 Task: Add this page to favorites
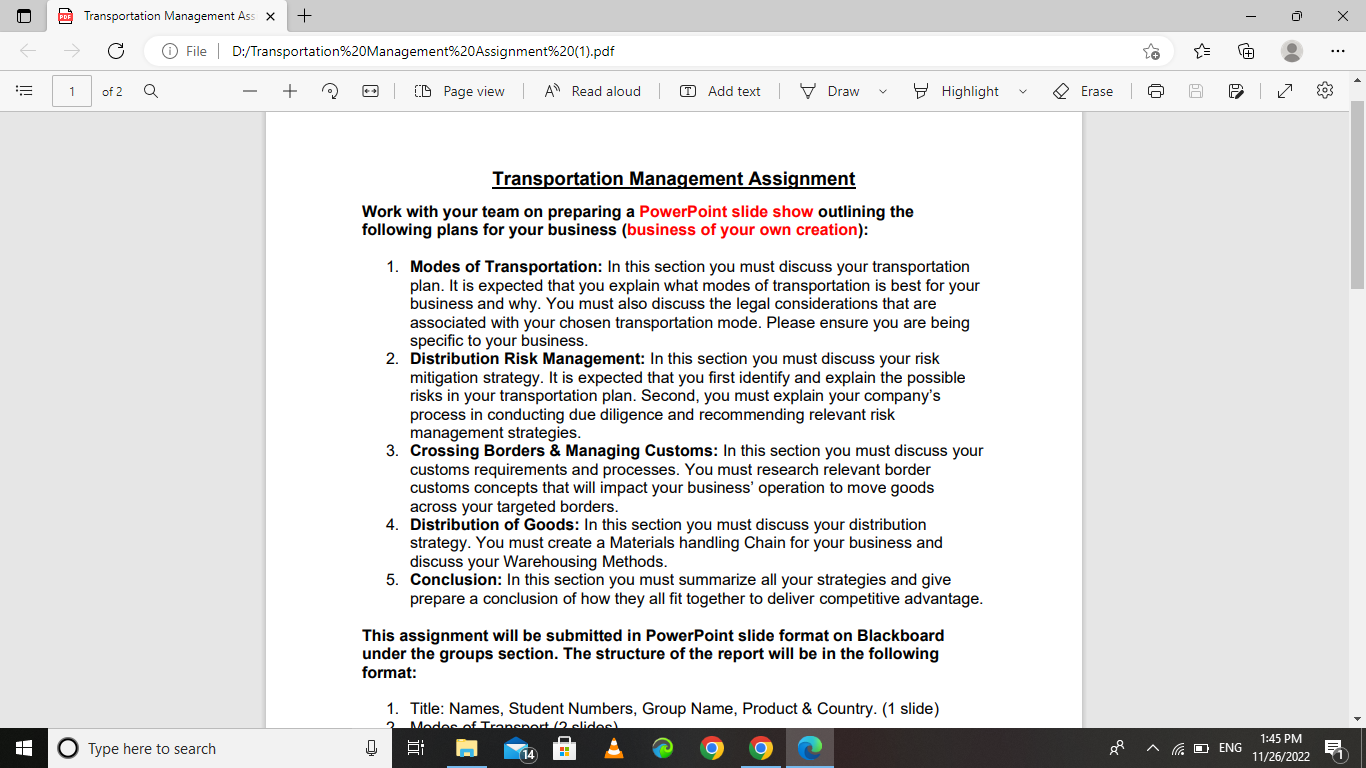[1151, 51]
